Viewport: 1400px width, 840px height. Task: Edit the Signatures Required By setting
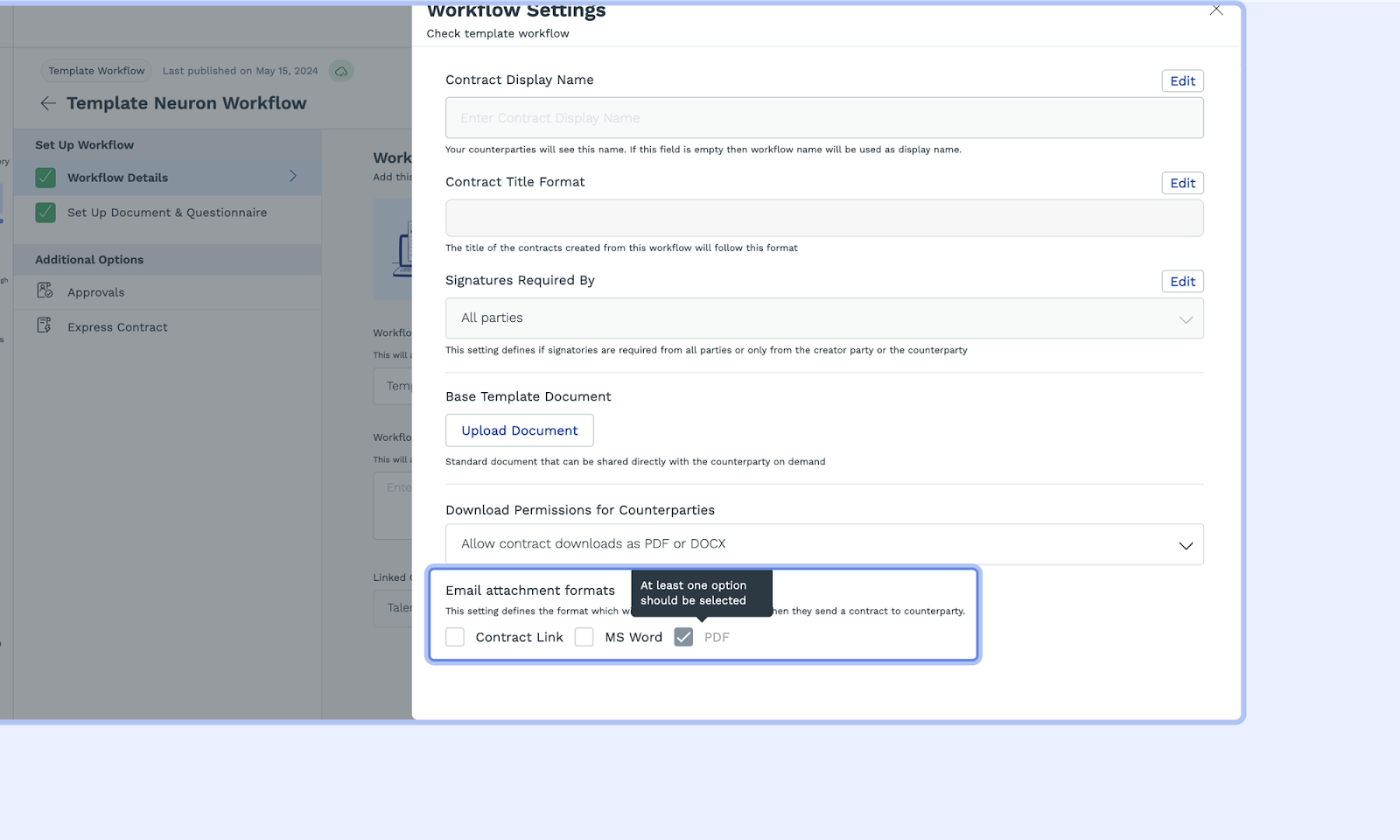point(1183,282)
